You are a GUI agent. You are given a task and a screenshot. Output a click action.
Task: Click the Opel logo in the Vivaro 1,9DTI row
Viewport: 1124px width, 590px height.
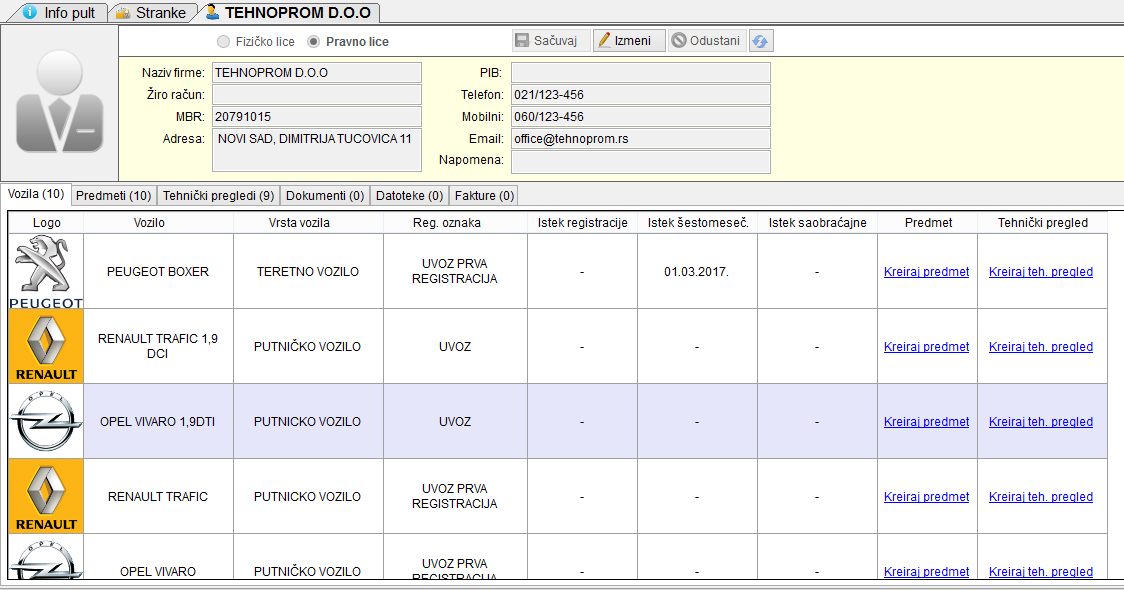tap(46, 422)
